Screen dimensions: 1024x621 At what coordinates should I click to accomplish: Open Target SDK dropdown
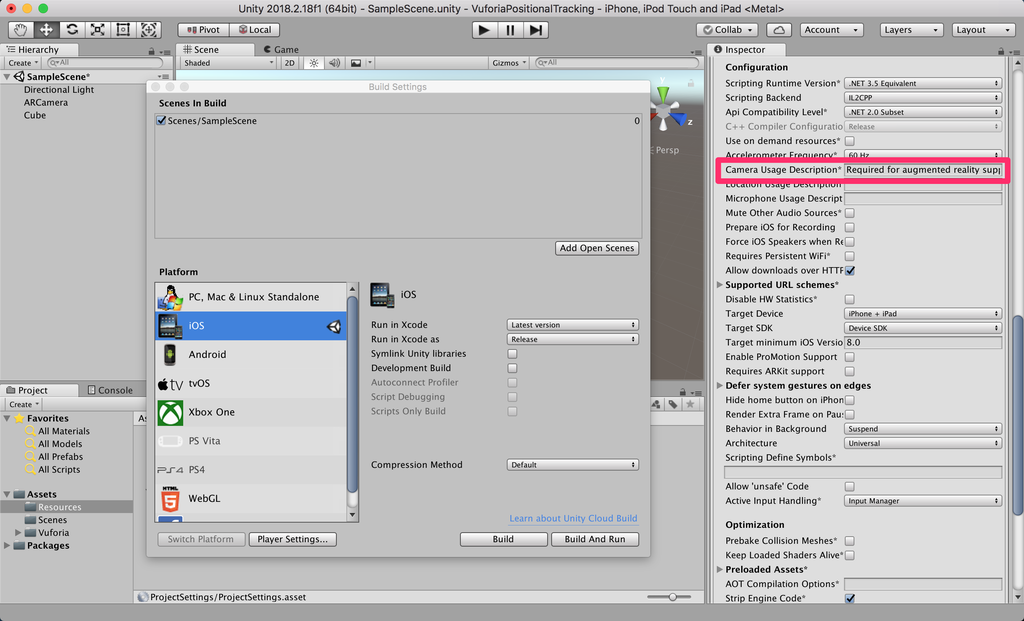point(923,328)
